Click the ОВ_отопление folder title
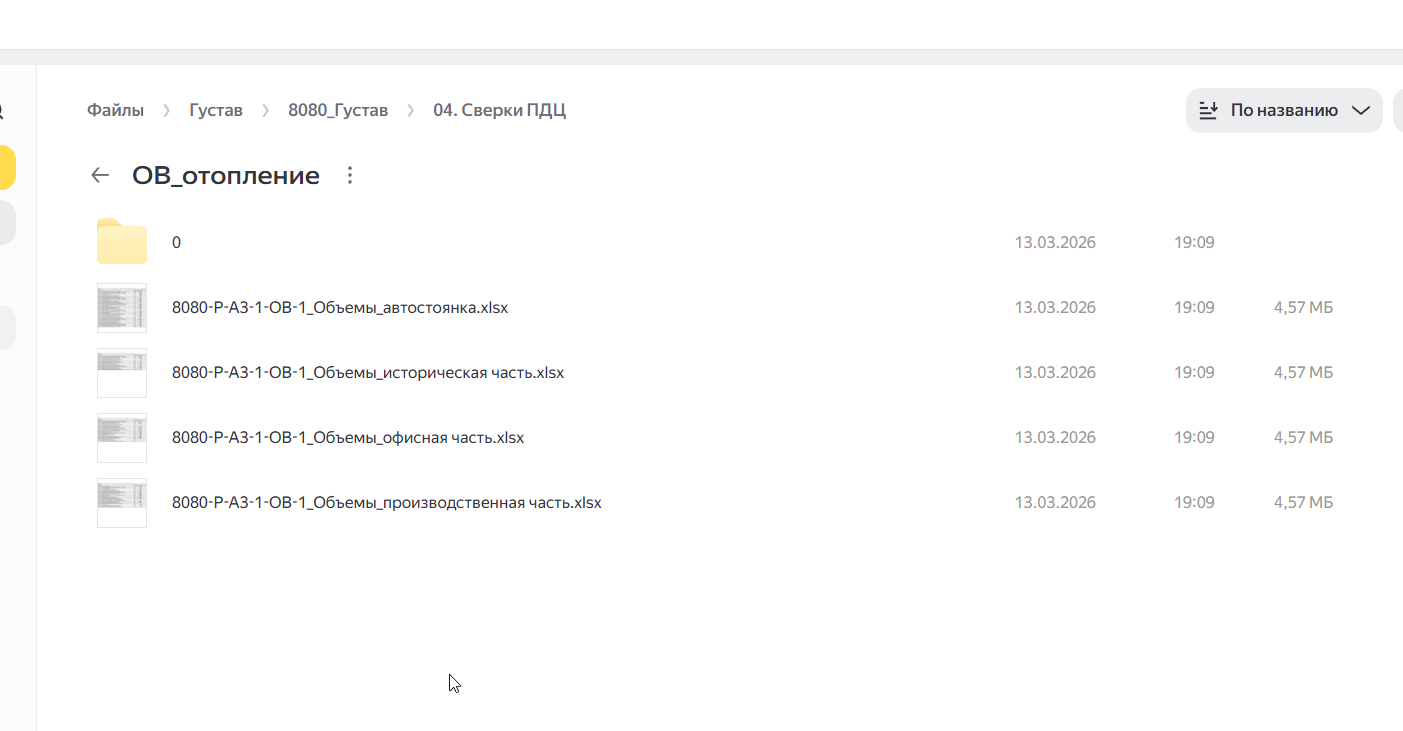The width and height of the screenshot is (1403, 731). [226, 176]
